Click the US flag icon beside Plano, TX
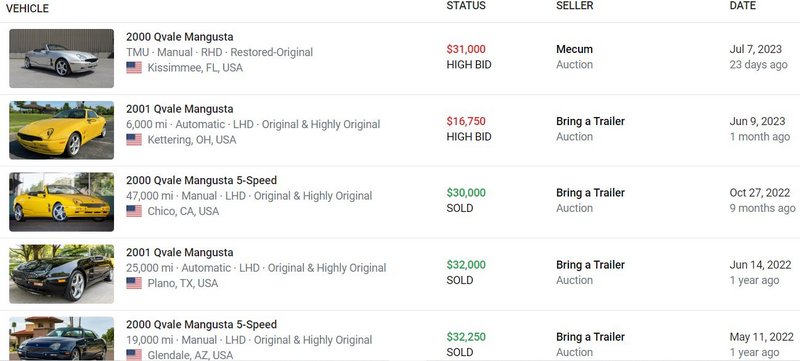Image resolution: width=800 pixels, height=361 pixels. [x=134, y=283]
